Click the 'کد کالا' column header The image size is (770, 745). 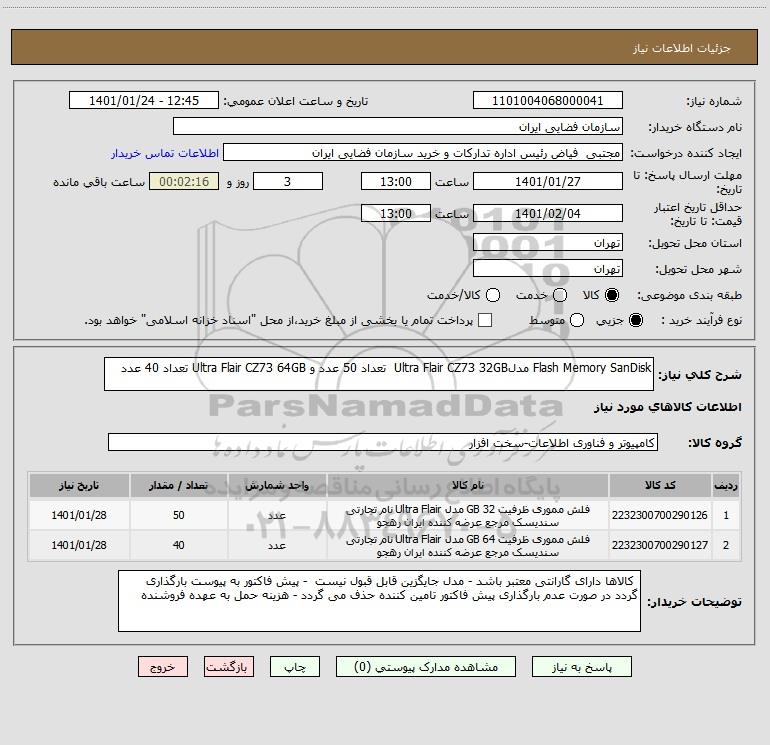[x=660, y=485]
